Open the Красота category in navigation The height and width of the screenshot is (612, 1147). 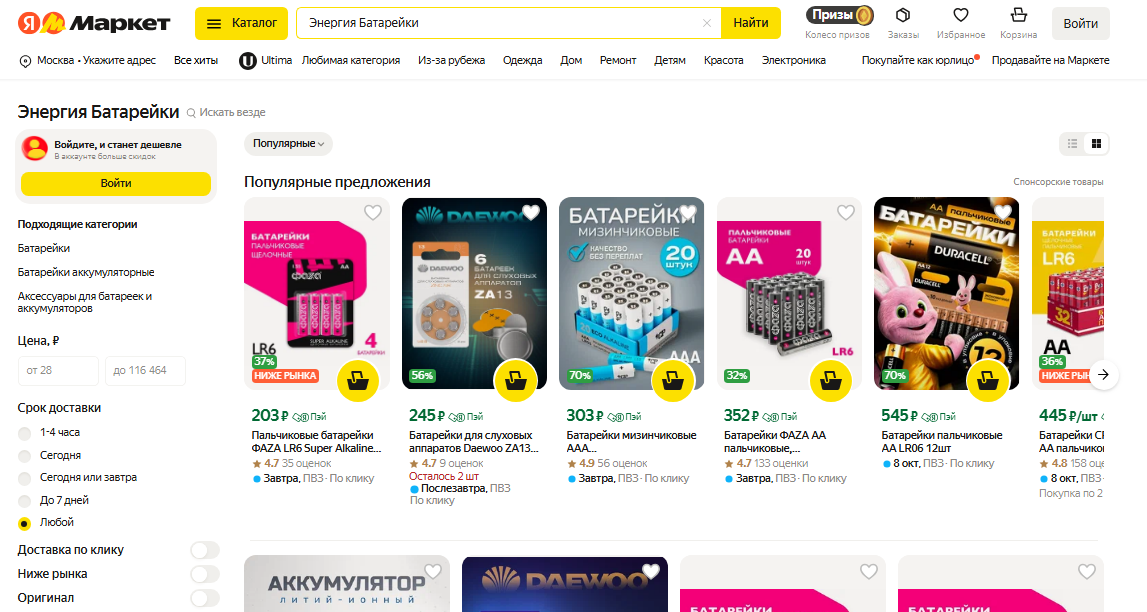point(723,60)
